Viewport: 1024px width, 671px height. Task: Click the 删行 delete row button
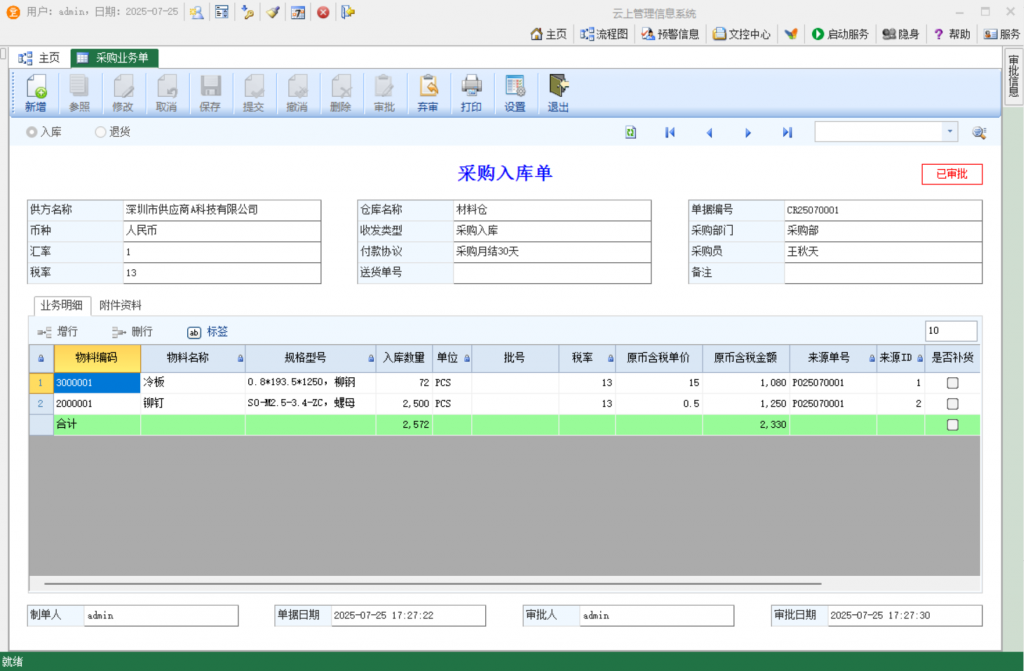coord(133,332)
